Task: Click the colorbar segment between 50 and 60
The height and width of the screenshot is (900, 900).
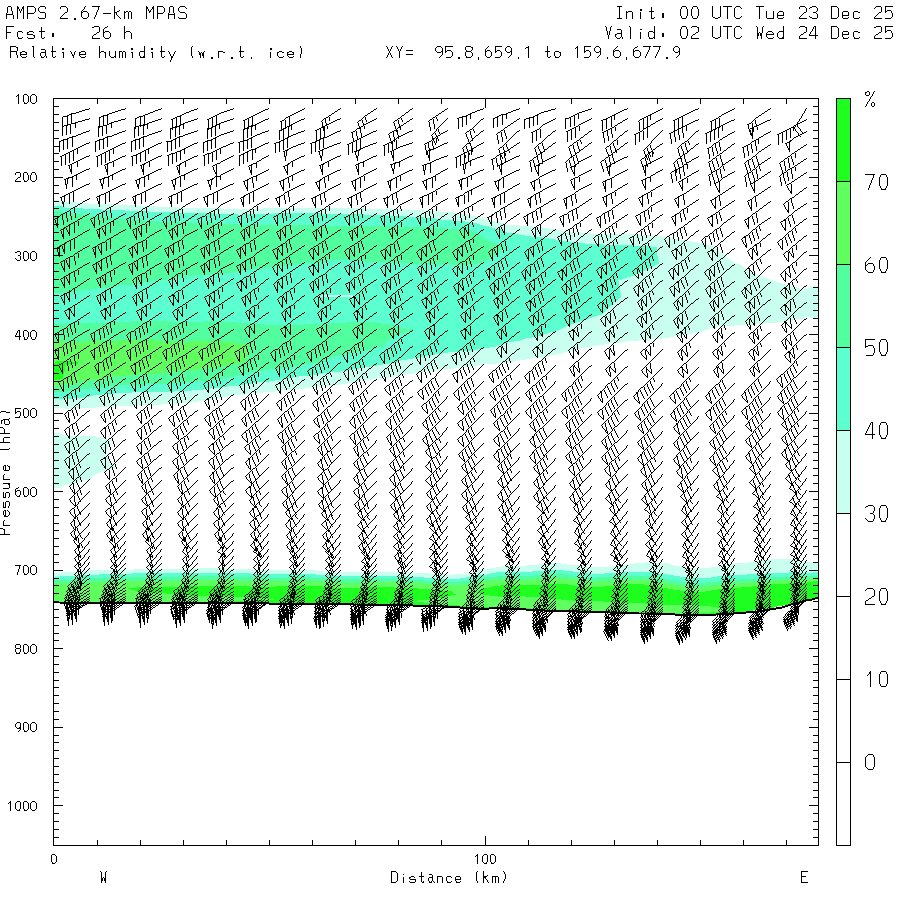Action: click(843, 306)
